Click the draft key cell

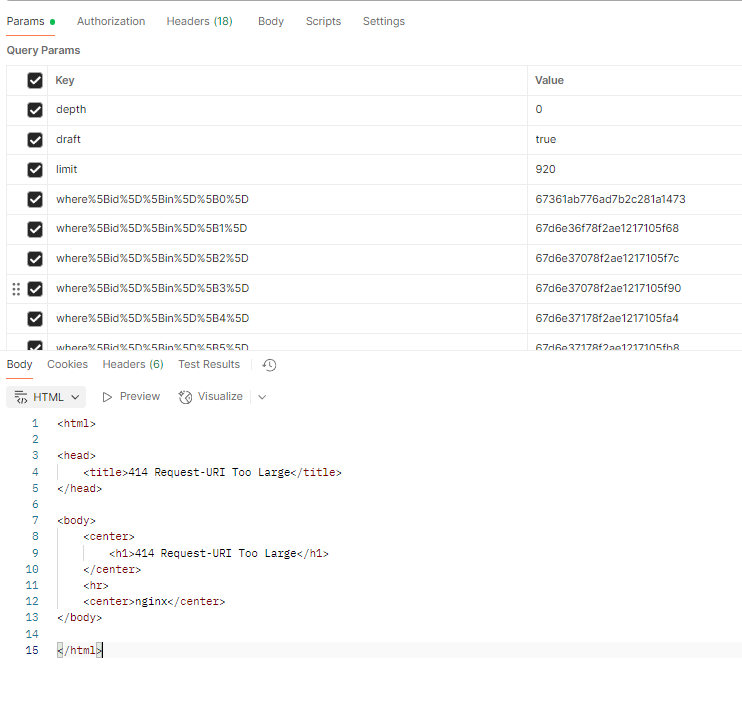click(287, 140)
